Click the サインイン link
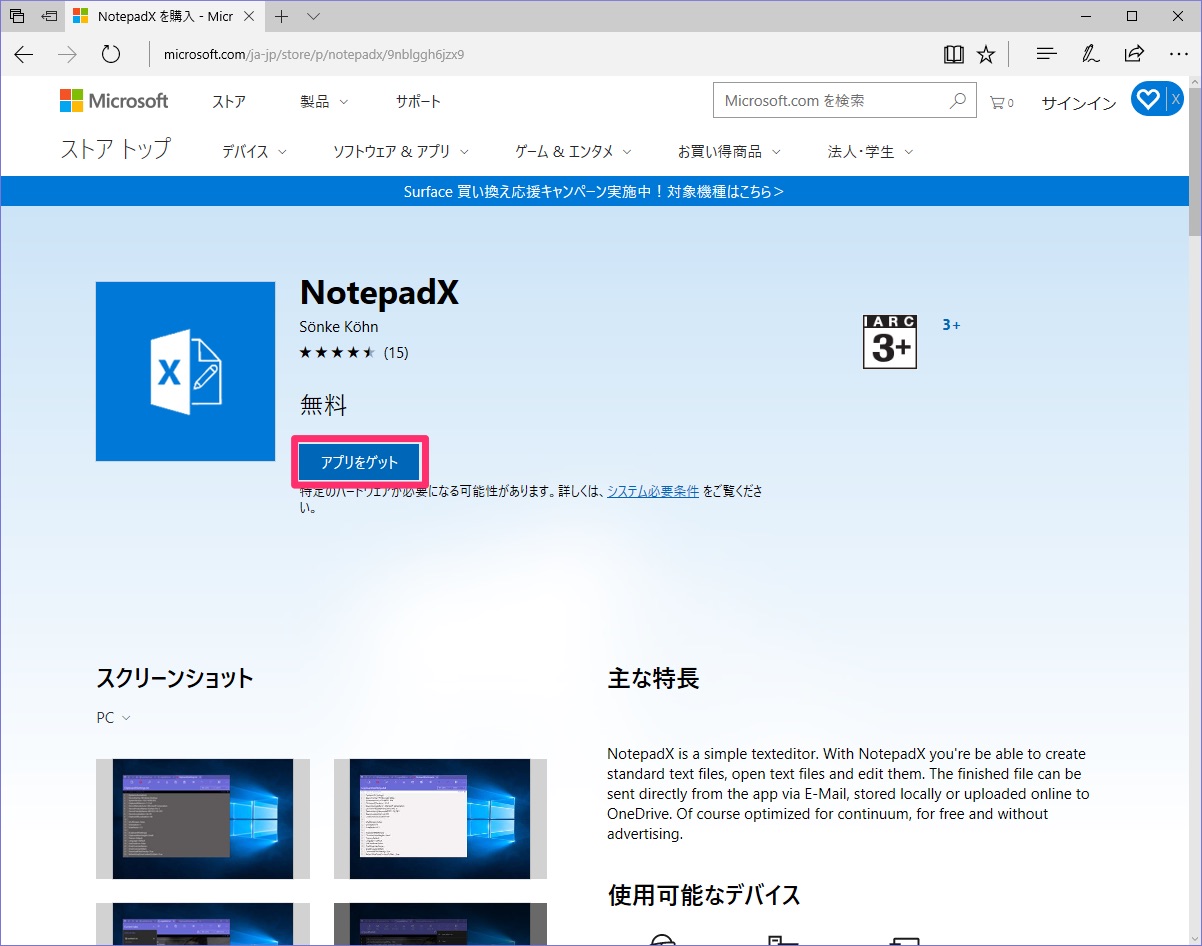 coord(1079,103)
